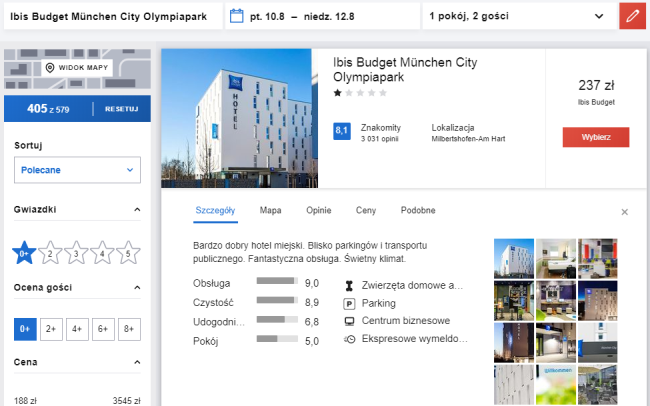Open the hotel exterior thumbnail in gallery
The image size is (650, 406).
[x=514, y=258]
